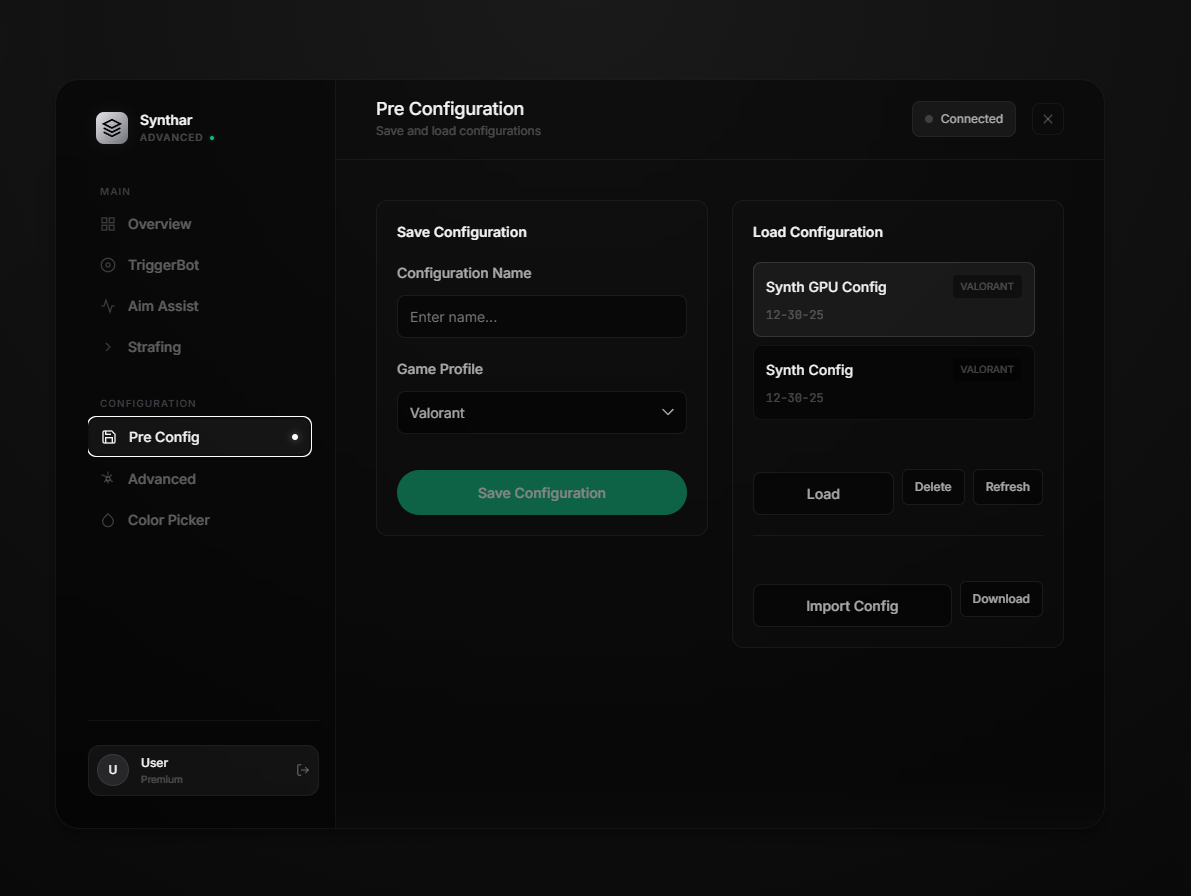Click the Color Picker droplet icon
This screenshot has height=896, width=1191.
107,520
